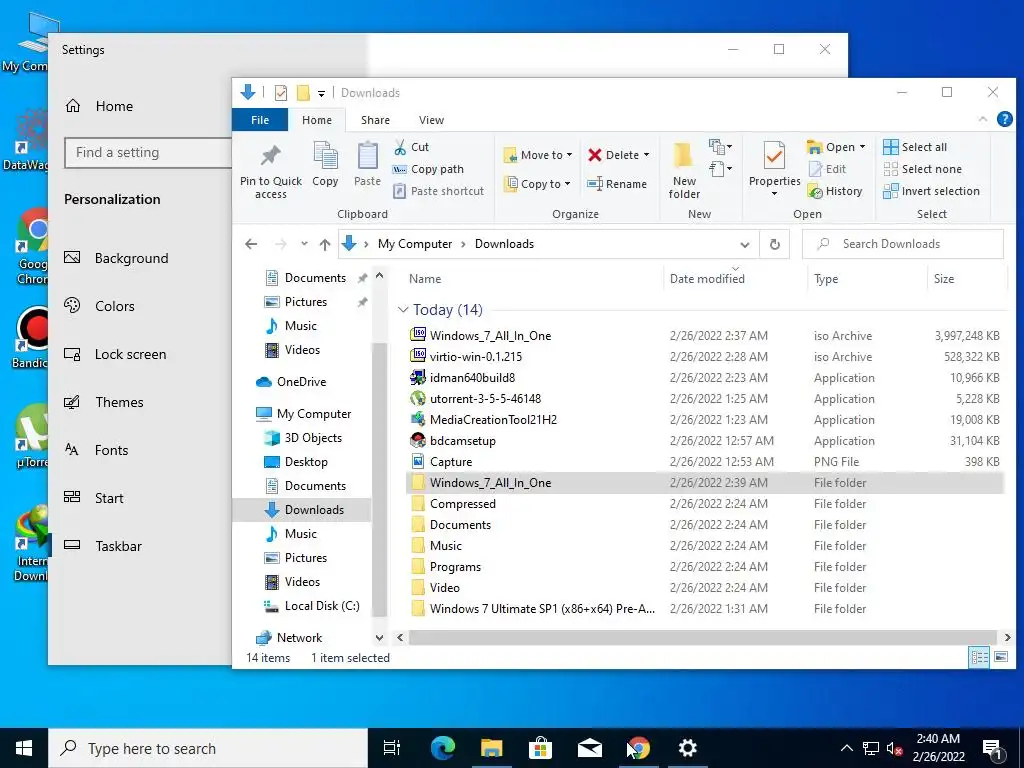The height and width of the screenshot is (768, 1024).
Task: Select the Network navigation item
Action: coord(289,638)
